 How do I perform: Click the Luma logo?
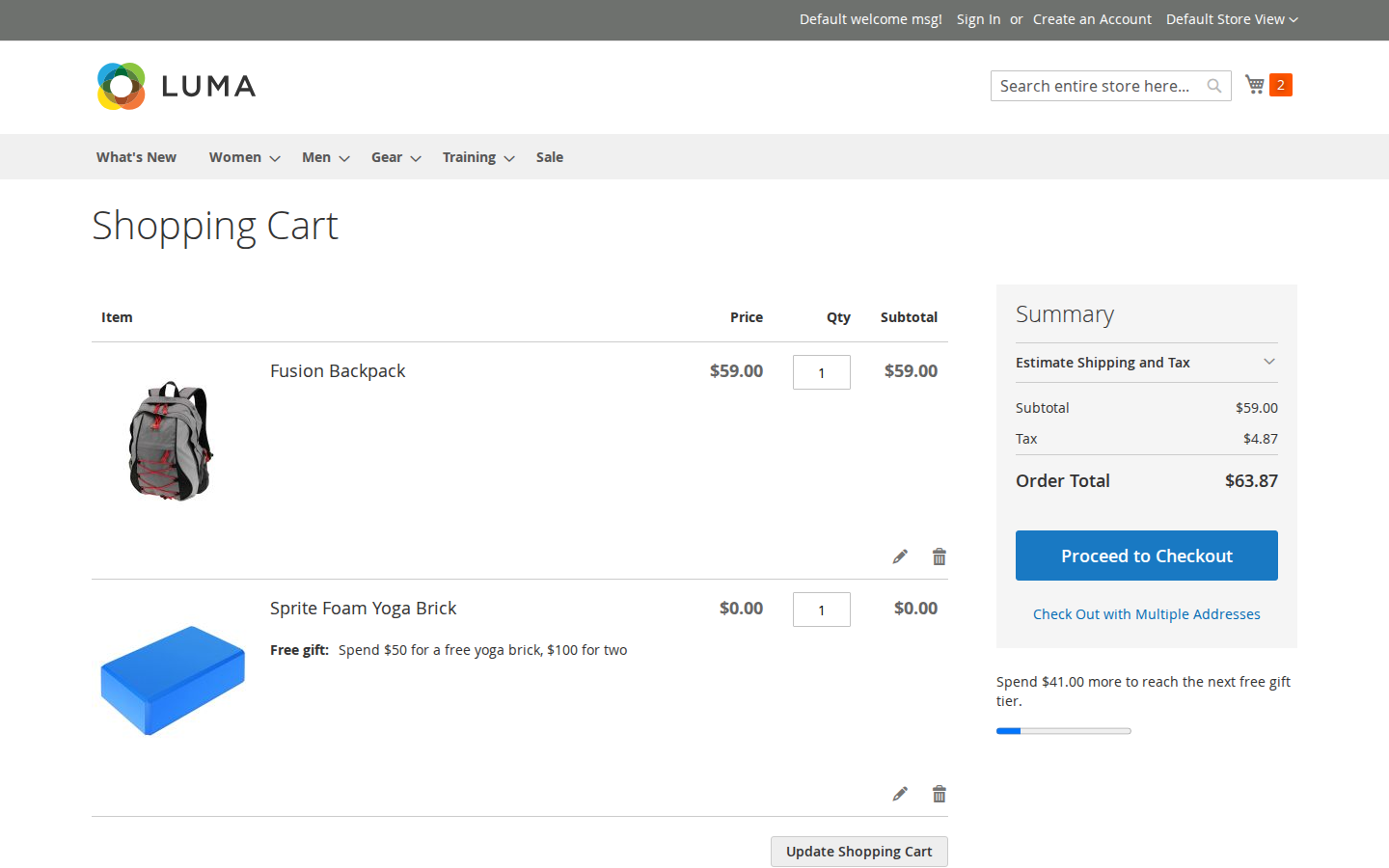pyautogui.click(x=177, y=86)
